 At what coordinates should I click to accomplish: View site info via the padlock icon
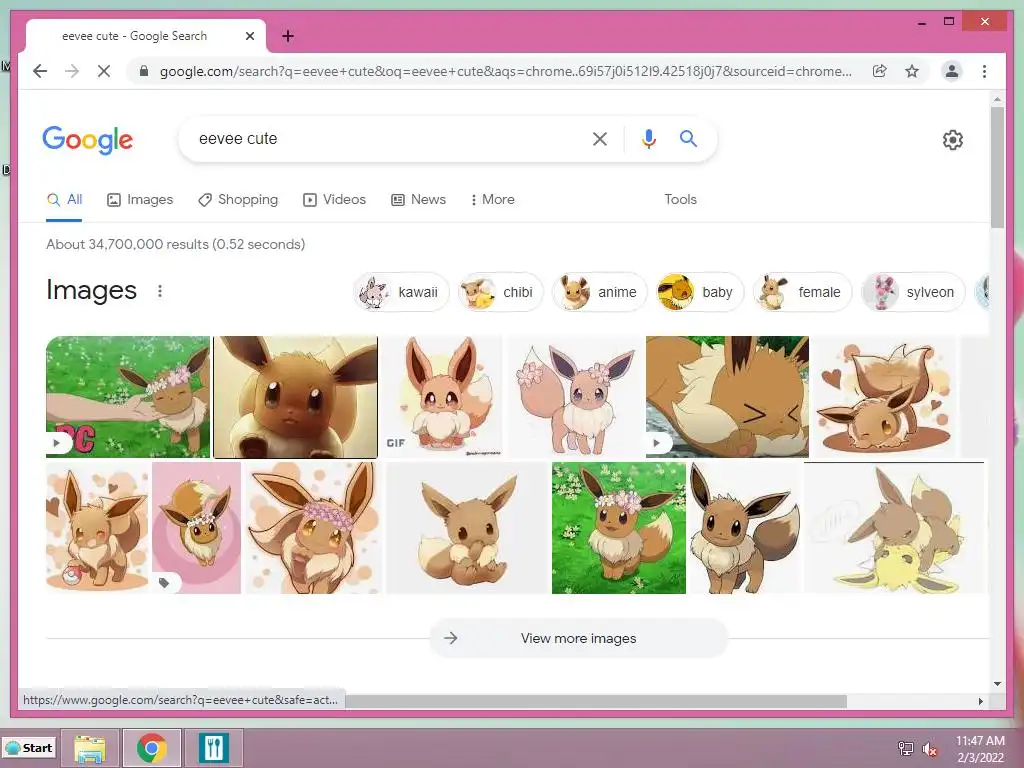pos(144,71)
